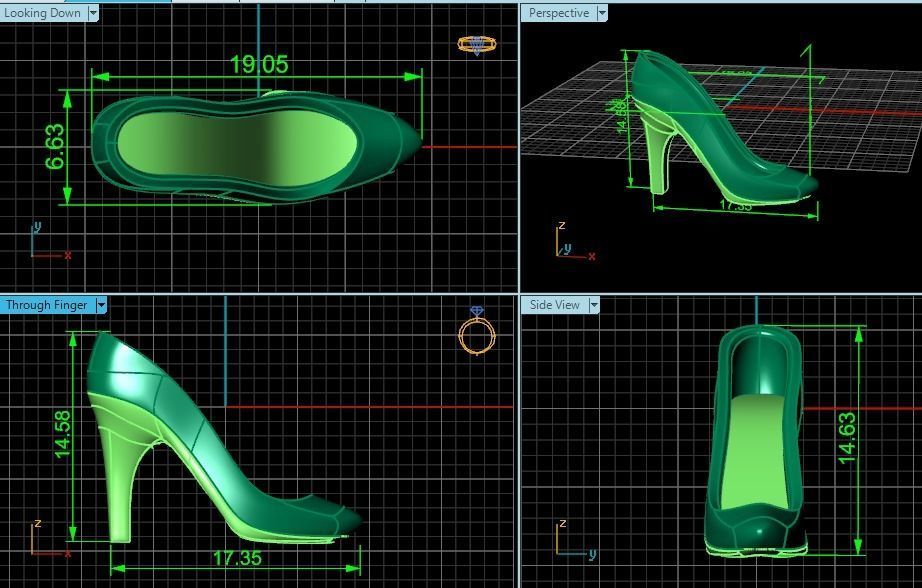Open the Perspective viewport dropdown arrow
Viewport: 922px width, 588px height.
point(602,13)
